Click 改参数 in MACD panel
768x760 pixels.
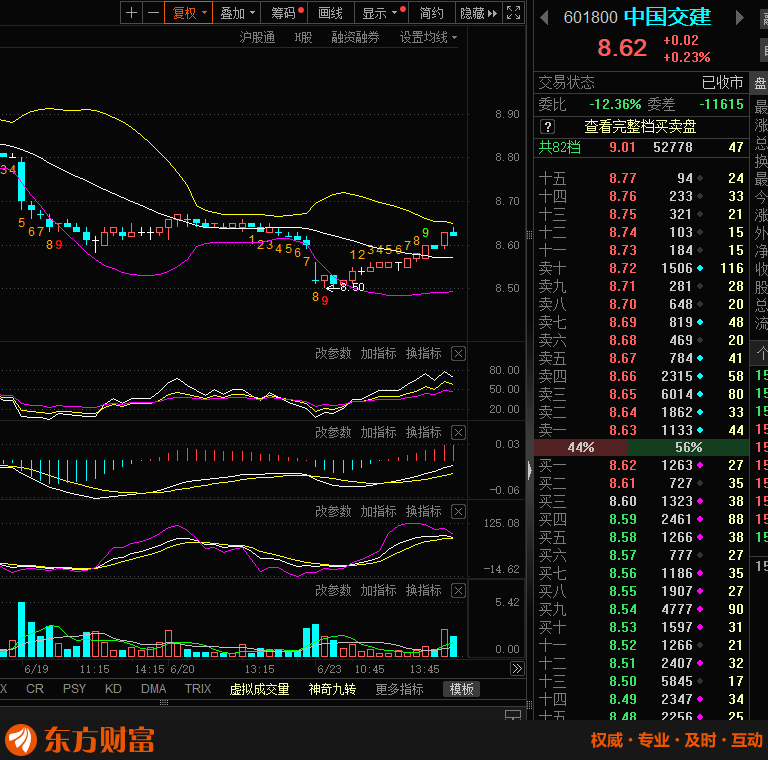(x=333, y=432)
